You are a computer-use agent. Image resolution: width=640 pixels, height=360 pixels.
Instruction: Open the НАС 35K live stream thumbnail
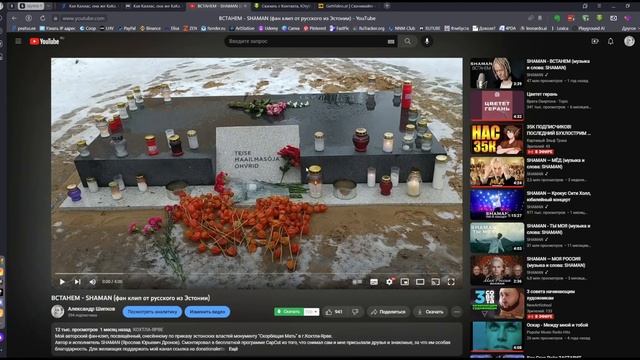[x=497, y=139]
